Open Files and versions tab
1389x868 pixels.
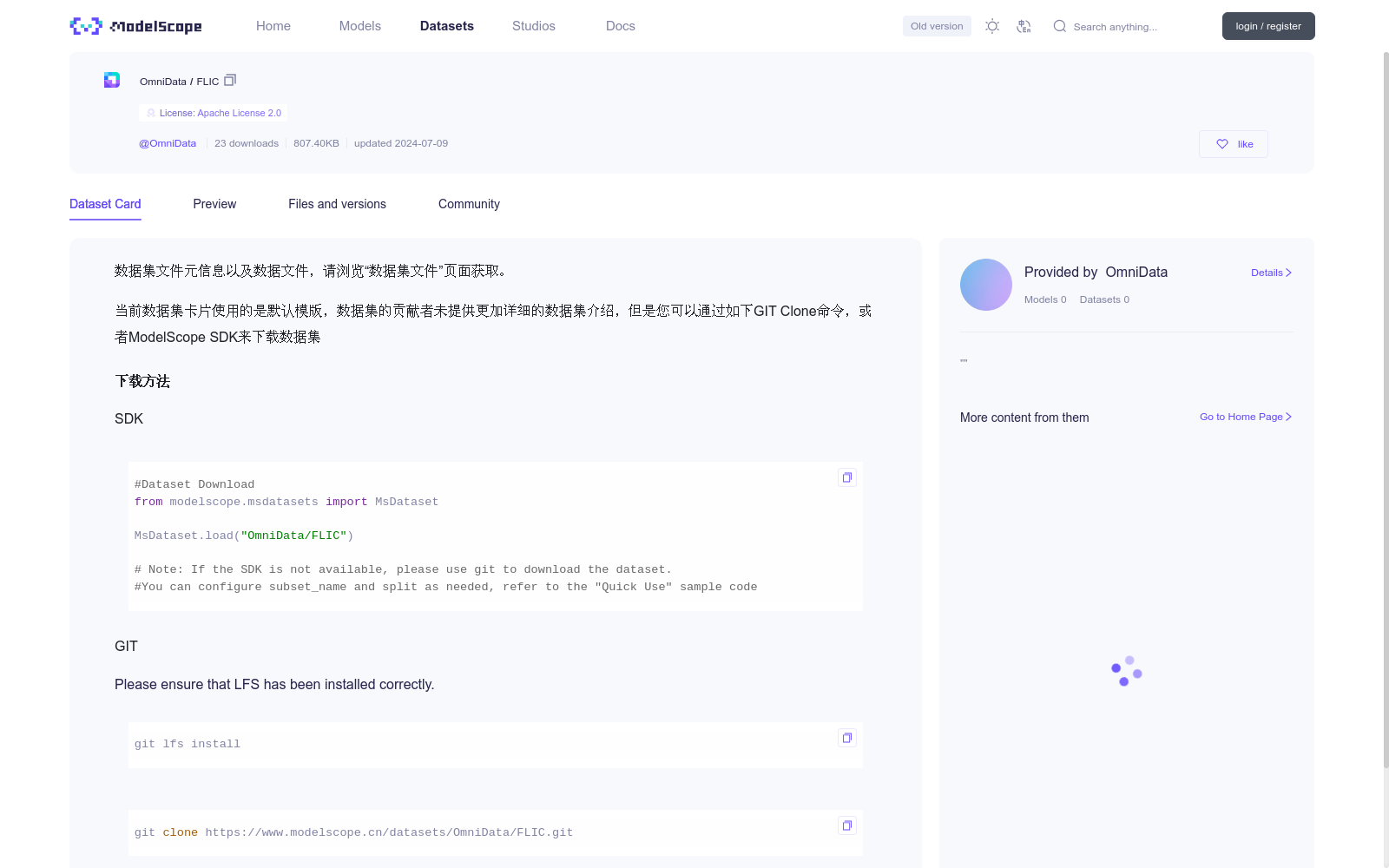(x=337, y=204)
